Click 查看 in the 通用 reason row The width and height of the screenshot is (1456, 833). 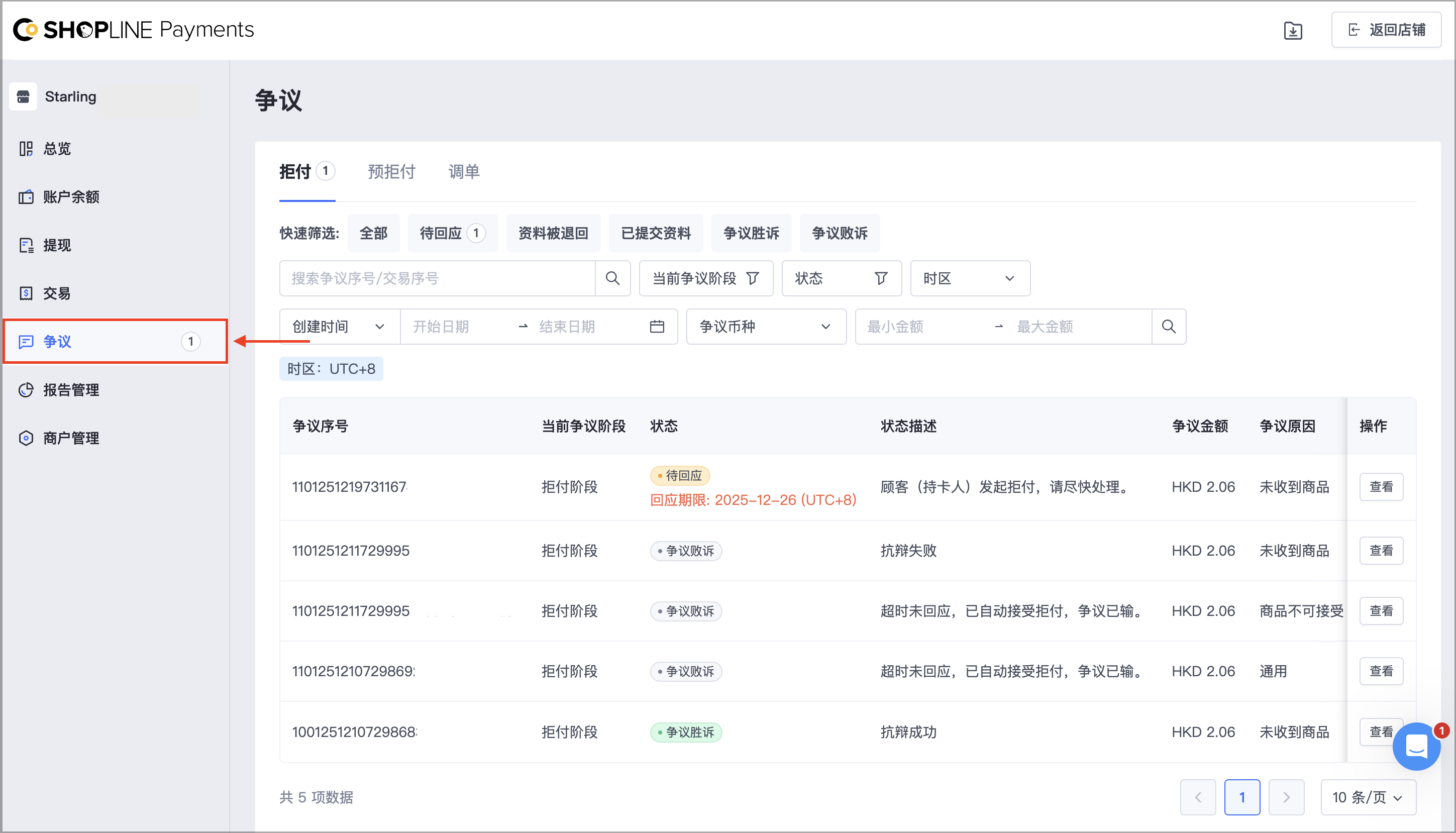(x=1381, y=671)
